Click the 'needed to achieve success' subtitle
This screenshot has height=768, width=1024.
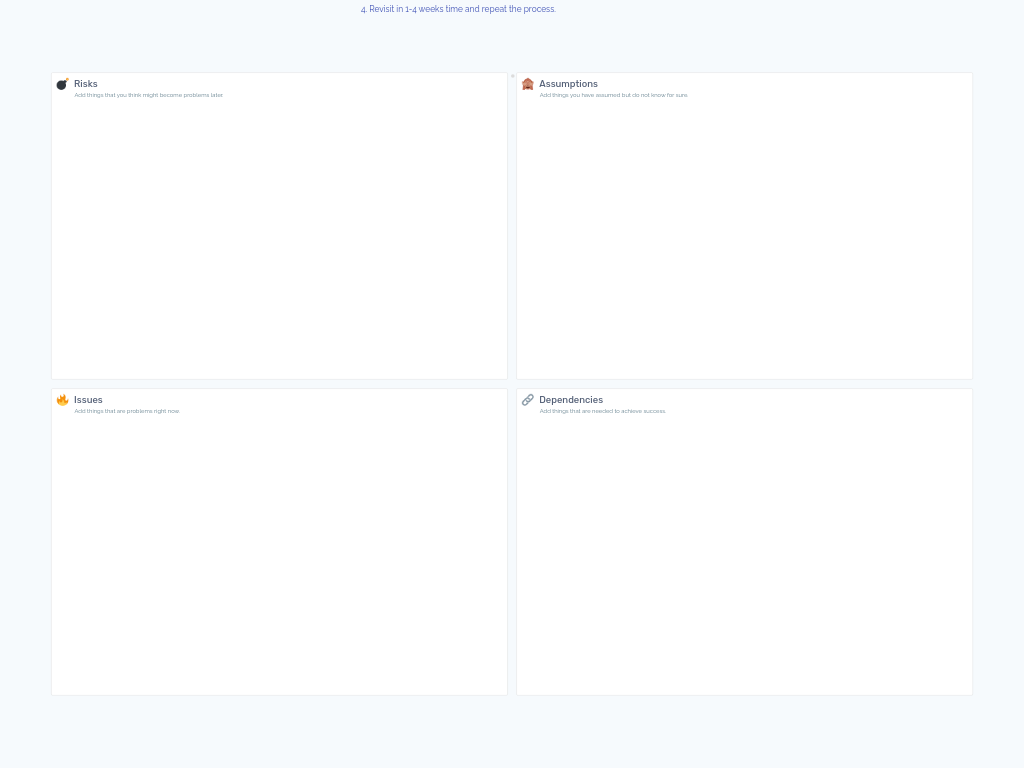[x=602, y=411]
